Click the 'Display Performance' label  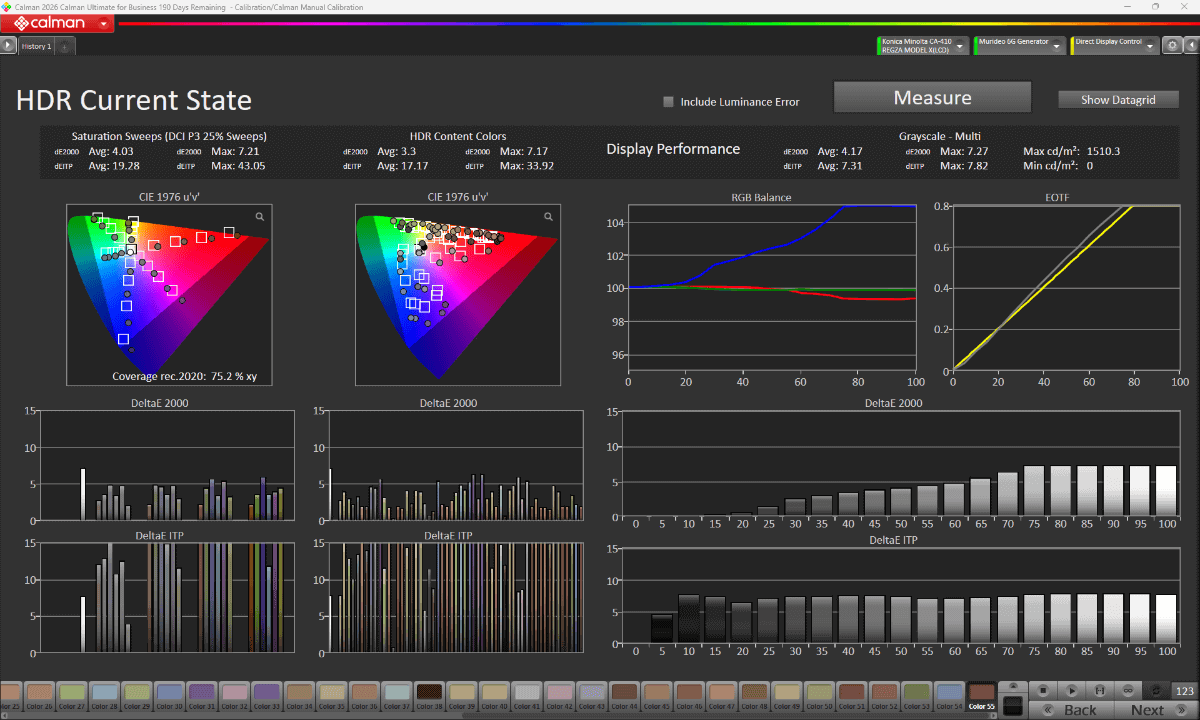pyautogui.click(x=673, y=149)
